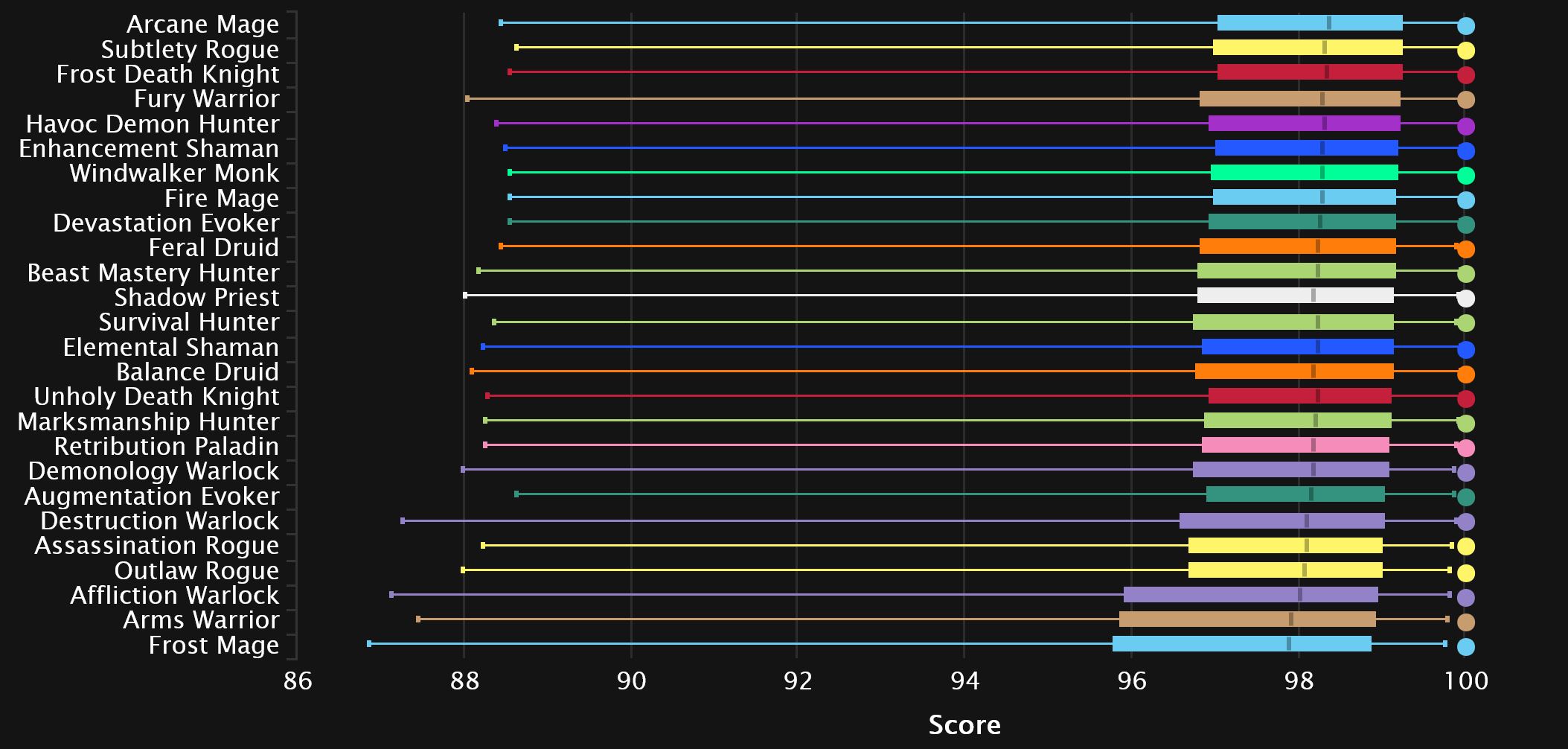The height and width of the screenshot is (749, 1568).
Task: Click the 86 tick label on axis
Action: (298, 681)
